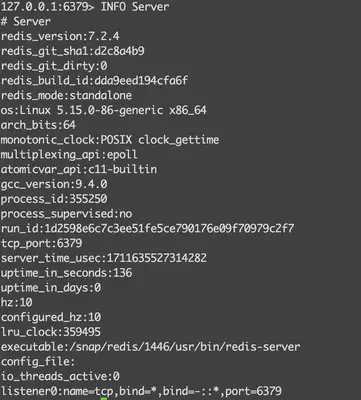The height and width of the screenshot is (400, 361).
Task: Click the redis_git_sha1 value d2c8a4b9
Action: click(119, 51)
